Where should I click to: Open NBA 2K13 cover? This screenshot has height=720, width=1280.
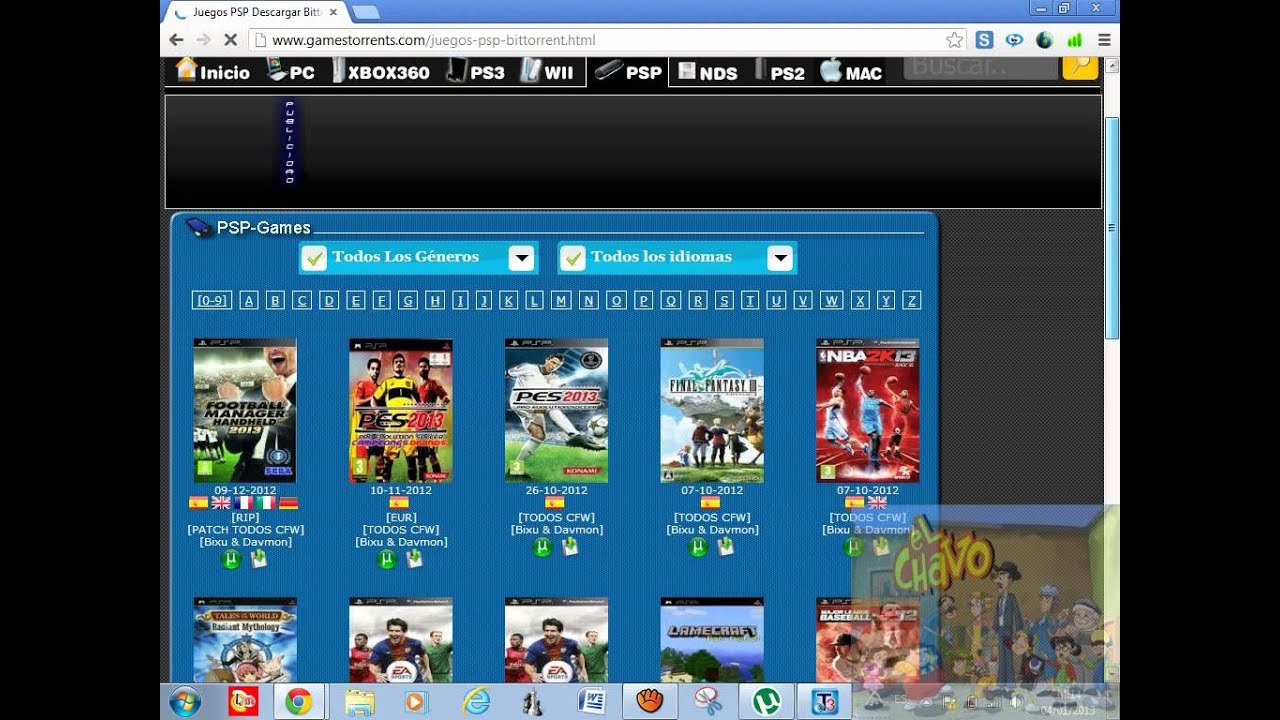coord(868,411)
